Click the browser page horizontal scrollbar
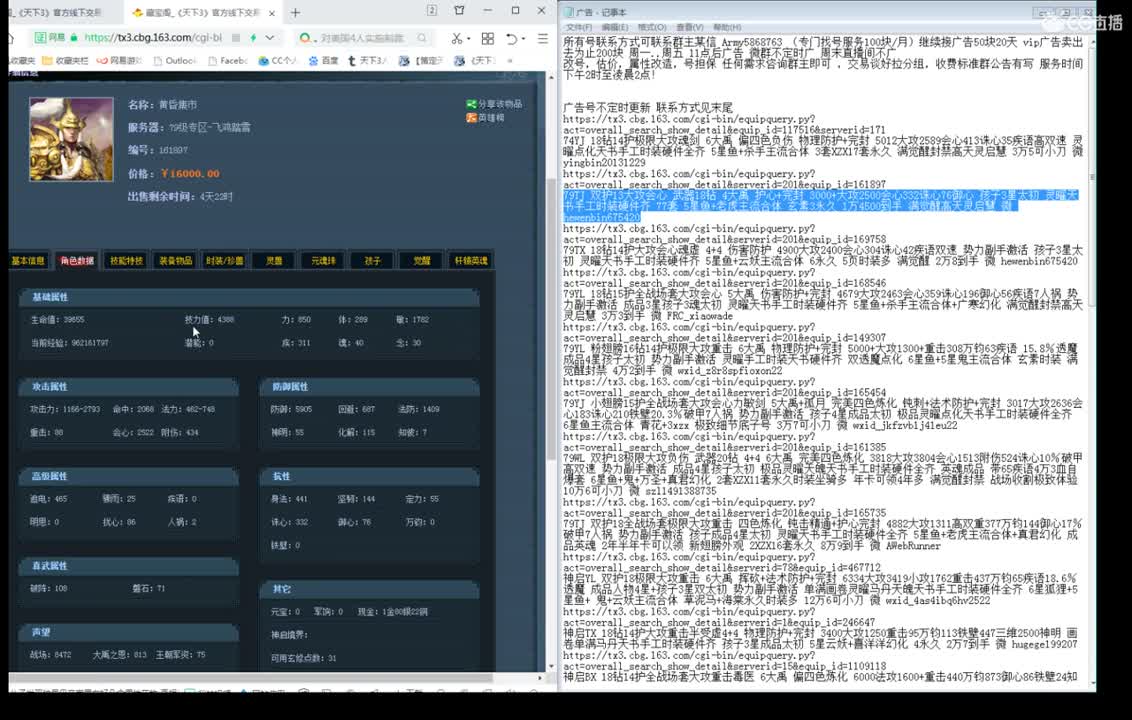Viewport: 1132px width, 720px height. click(x=253, y=678)
